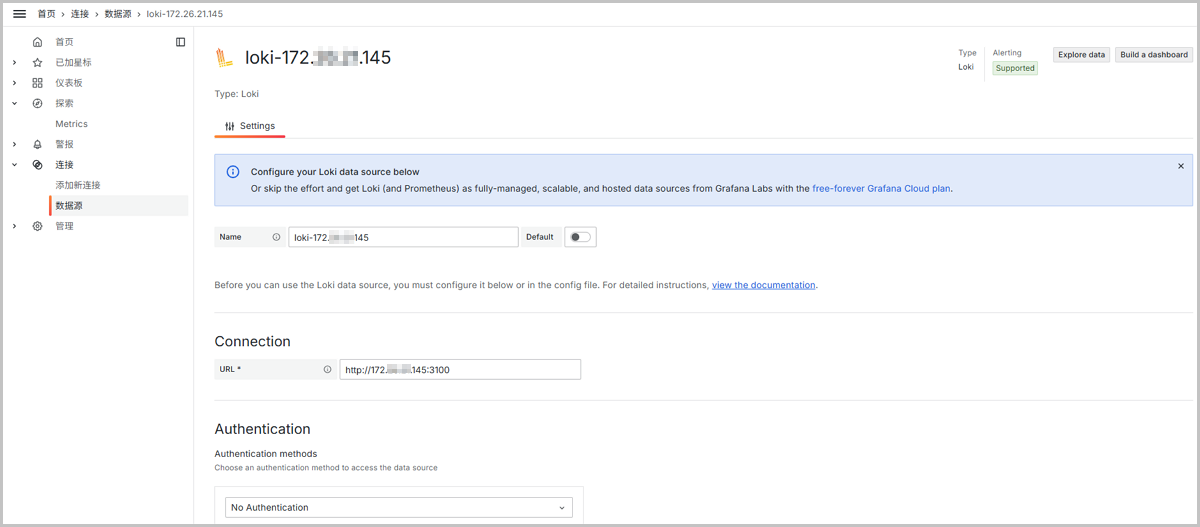Expand the 管理 section chevron

point(14,226)
